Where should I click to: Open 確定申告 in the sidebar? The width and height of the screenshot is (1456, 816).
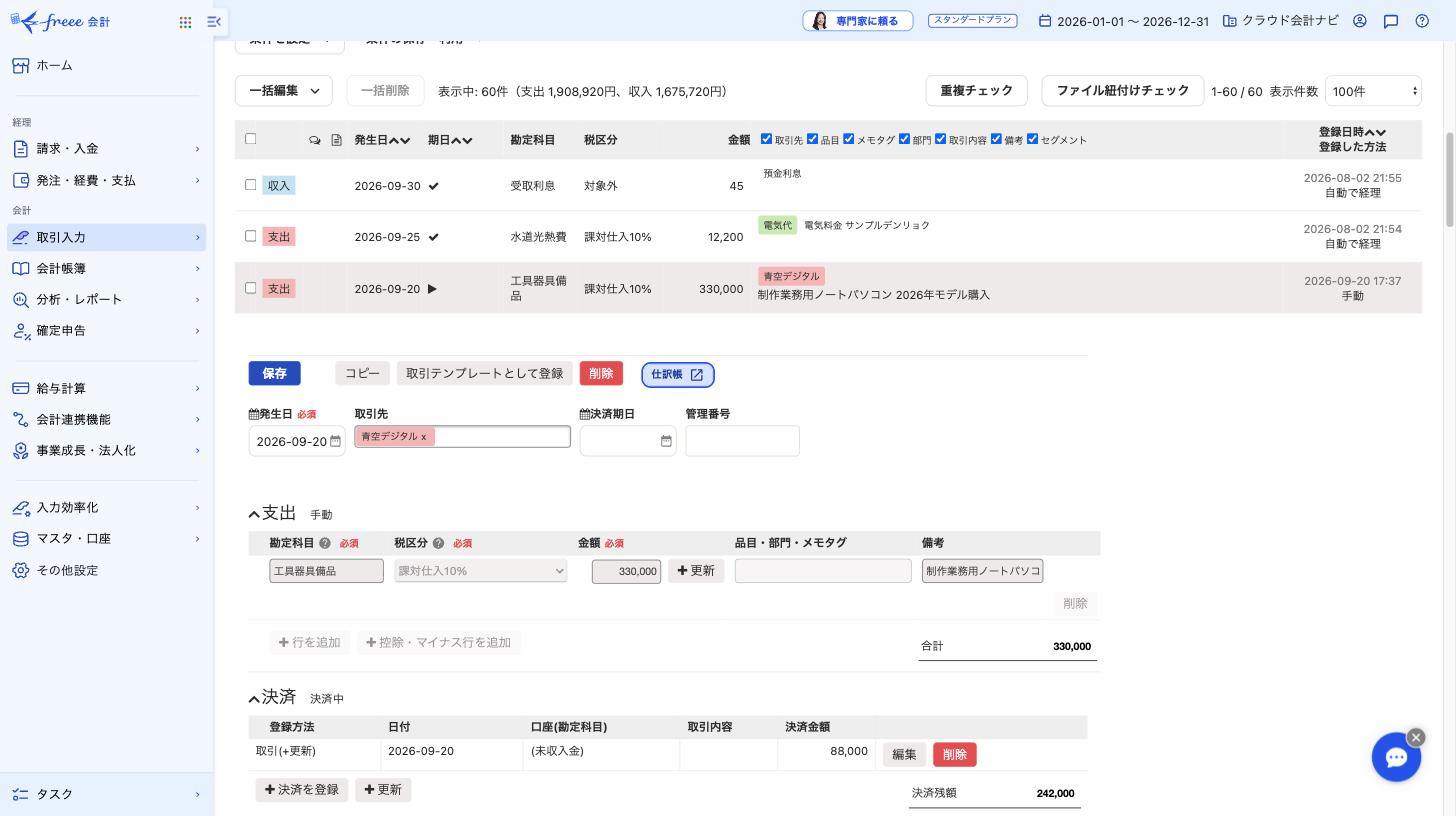107,331
